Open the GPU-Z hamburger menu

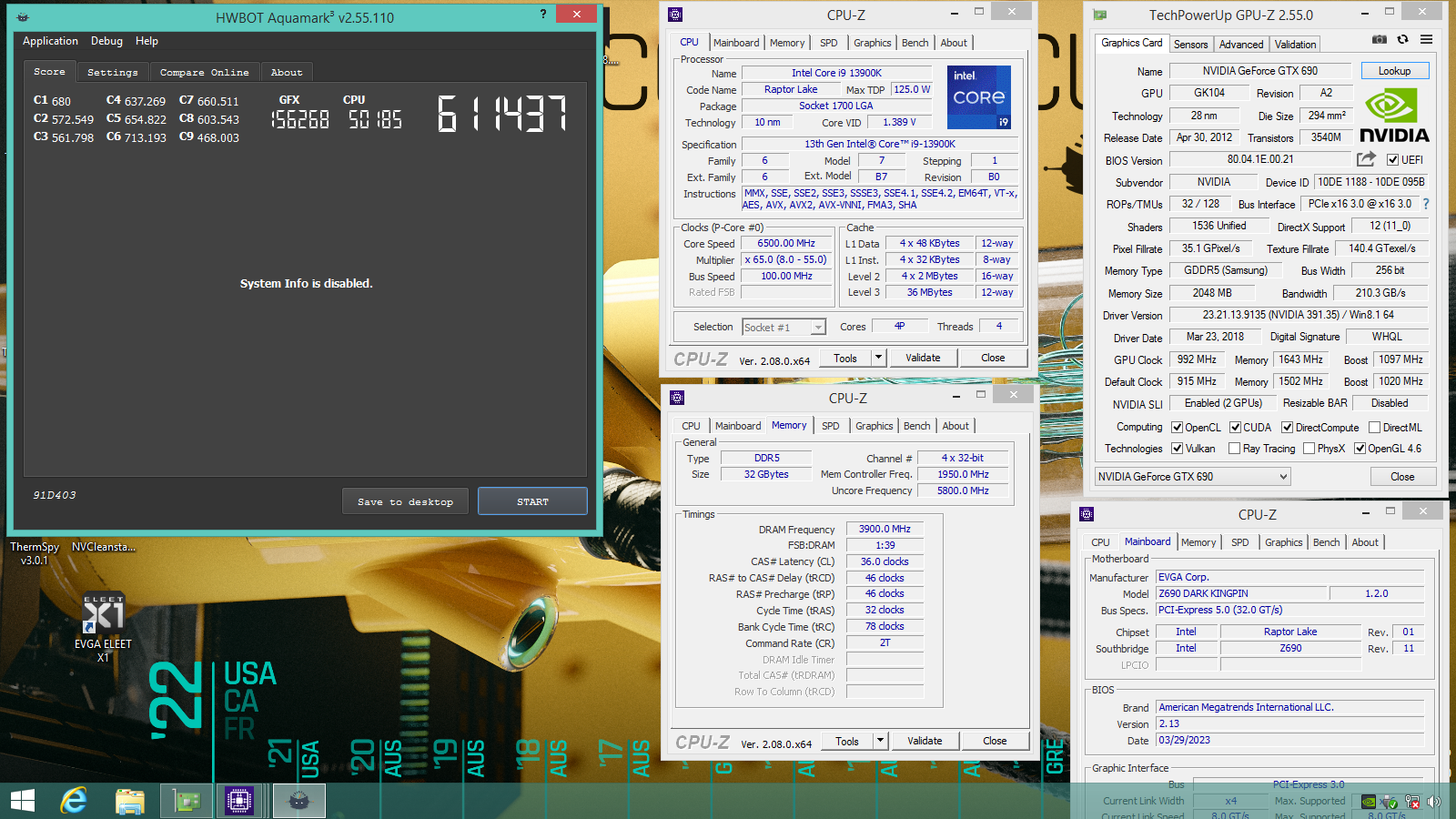pos(1427,40)
